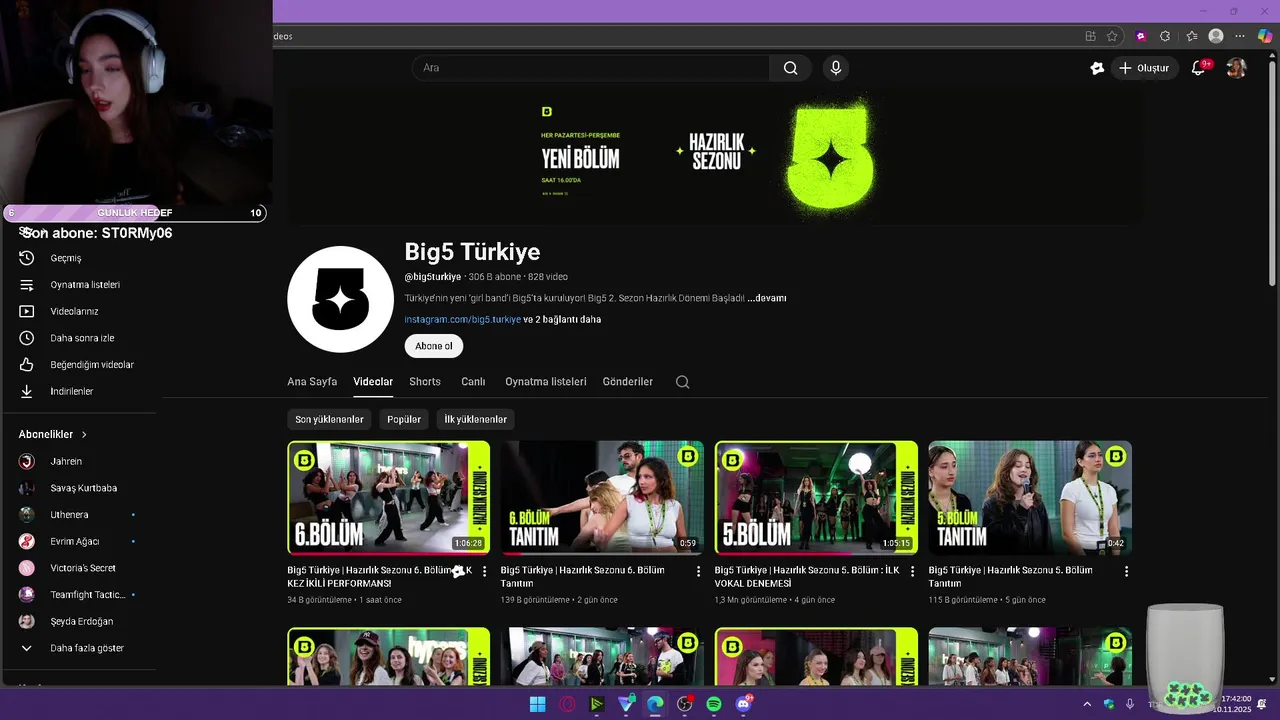This screenshot has width=1280, height=720.
Task: Filter videos by İlk yüklenenler
Action: [475, 419]
